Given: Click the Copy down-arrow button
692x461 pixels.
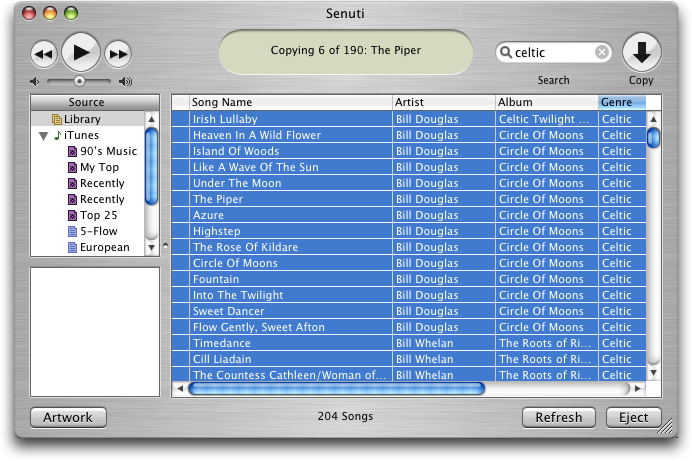Looking at the screenshot, I should [641, 52].
